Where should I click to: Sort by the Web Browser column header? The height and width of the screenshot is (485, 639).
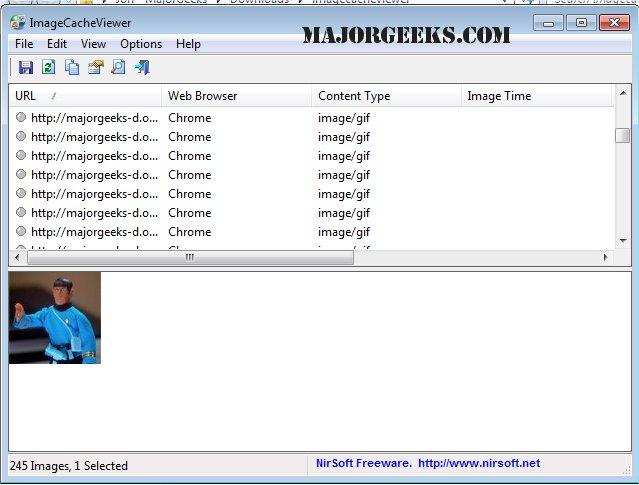[236, 96]
